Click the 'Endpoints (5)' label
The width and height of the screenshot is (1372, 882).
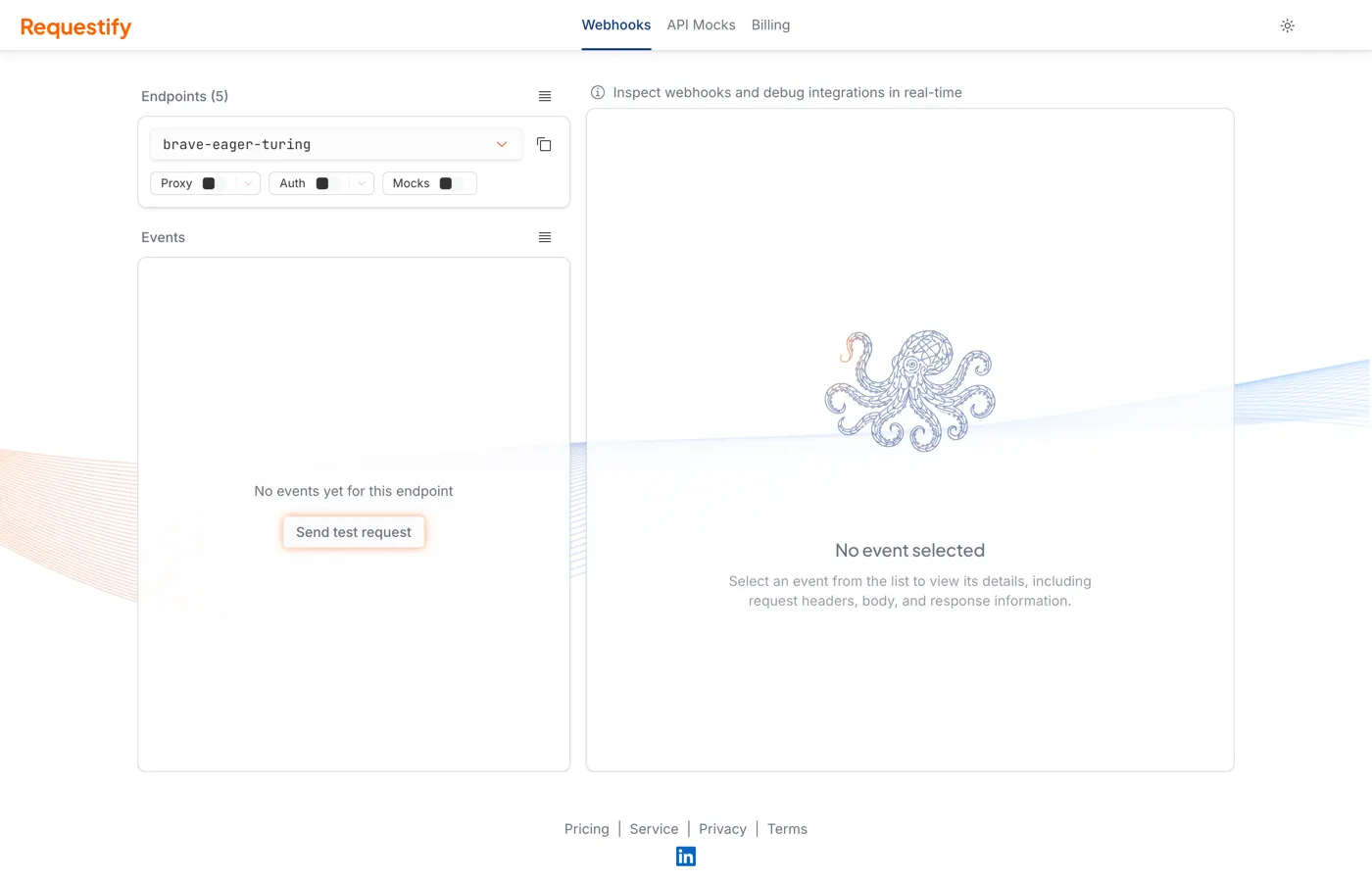click(184, 96)
